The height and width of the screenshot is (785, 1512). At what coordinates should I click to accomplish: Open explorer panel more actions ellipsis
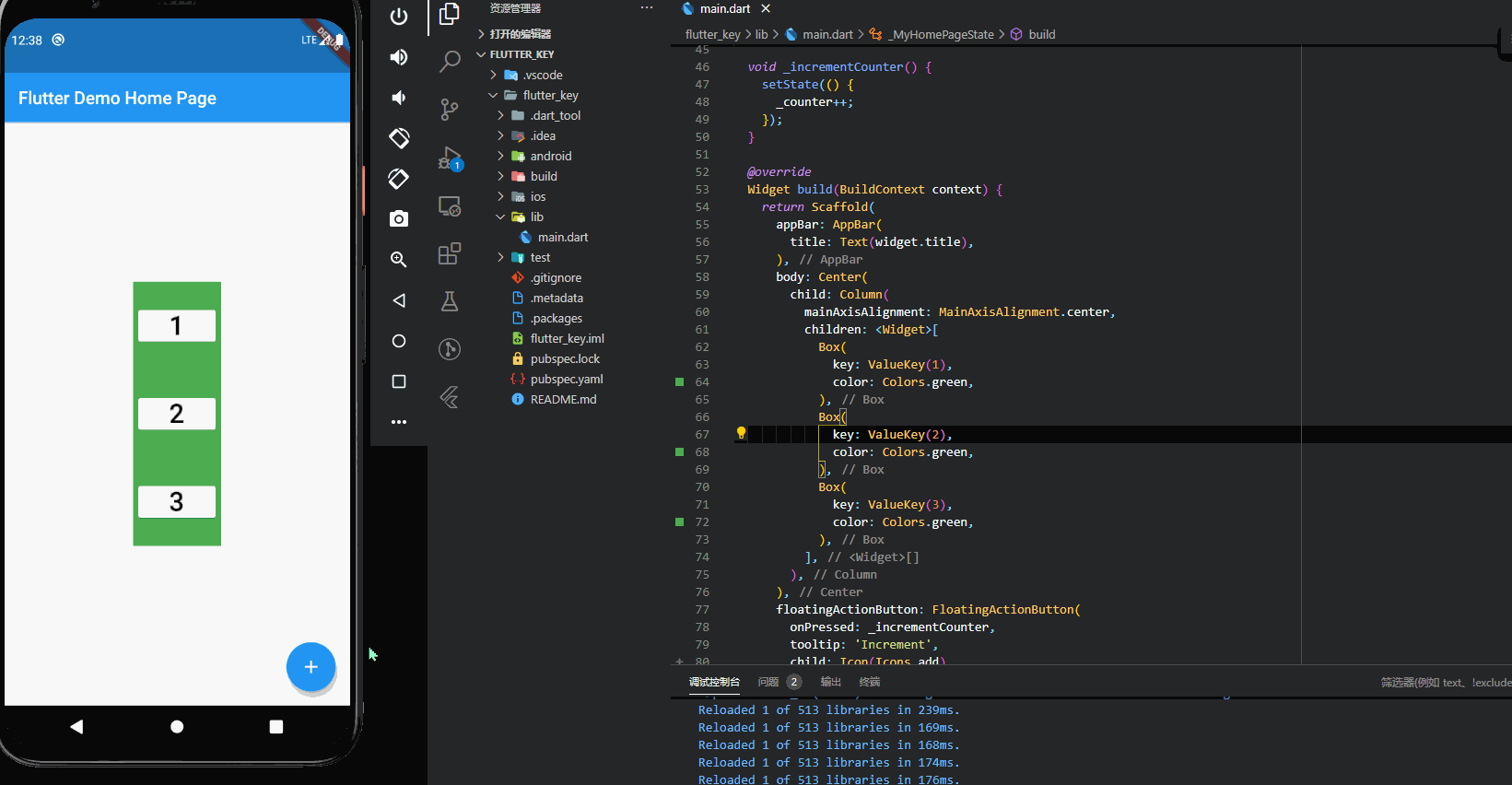point(647,8)
